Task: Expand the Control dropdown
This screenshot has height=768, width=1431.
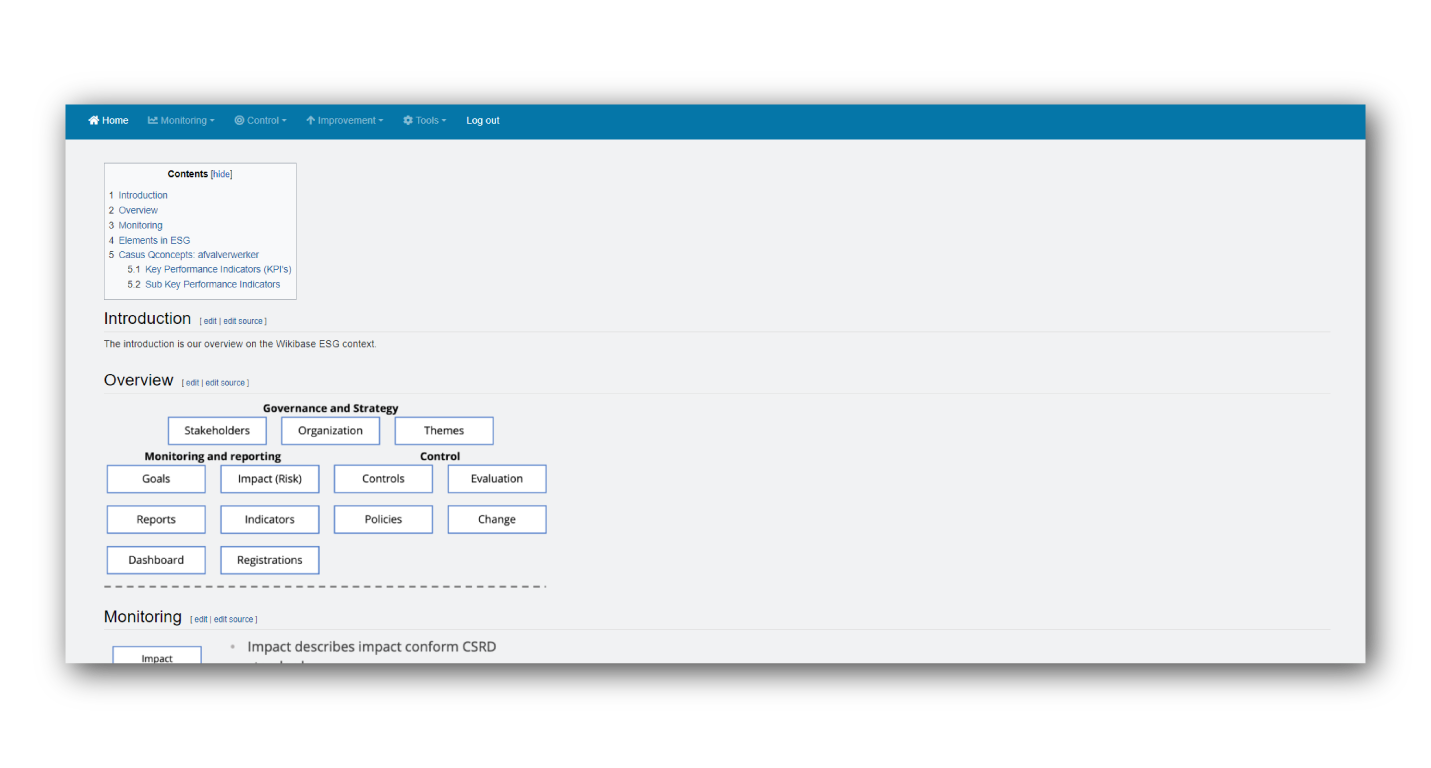Action: coord(260,120)
